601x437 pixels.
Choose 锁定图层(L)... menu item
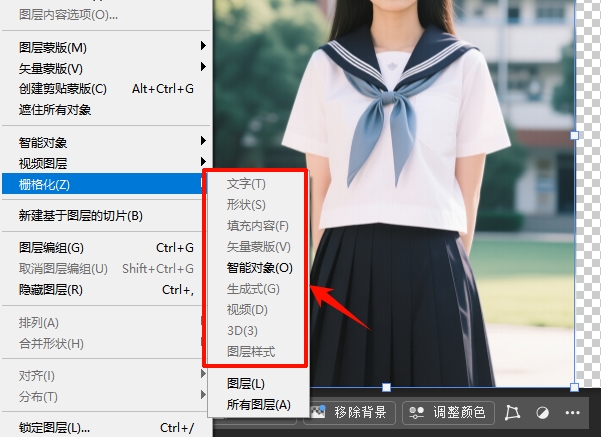point(106,427)
